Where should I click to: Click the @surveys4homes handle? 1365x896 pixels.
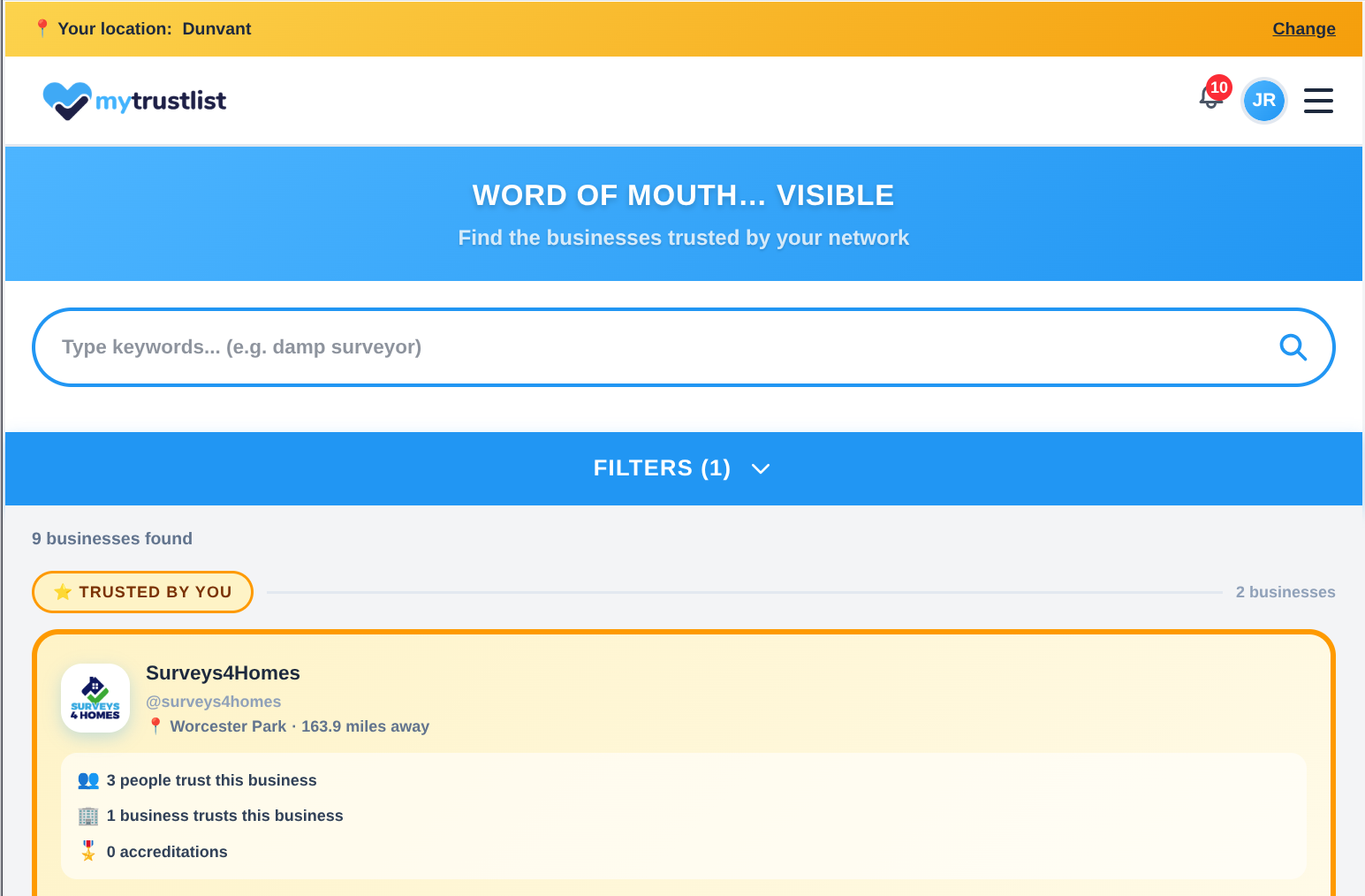213,702
